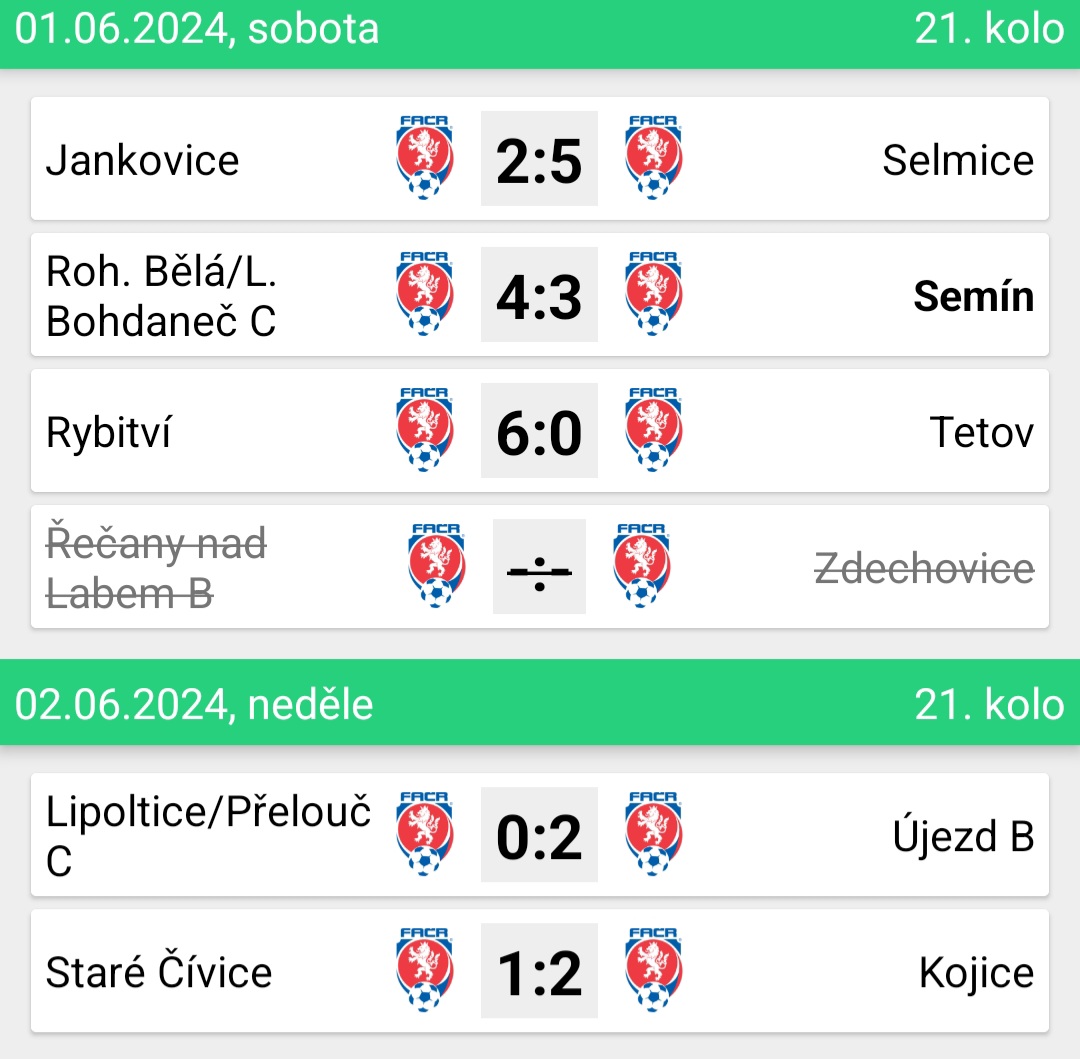Screen dimensions: 1080x1059
Task: Click Kojice team crest icon
Action: tap(653, 970)
